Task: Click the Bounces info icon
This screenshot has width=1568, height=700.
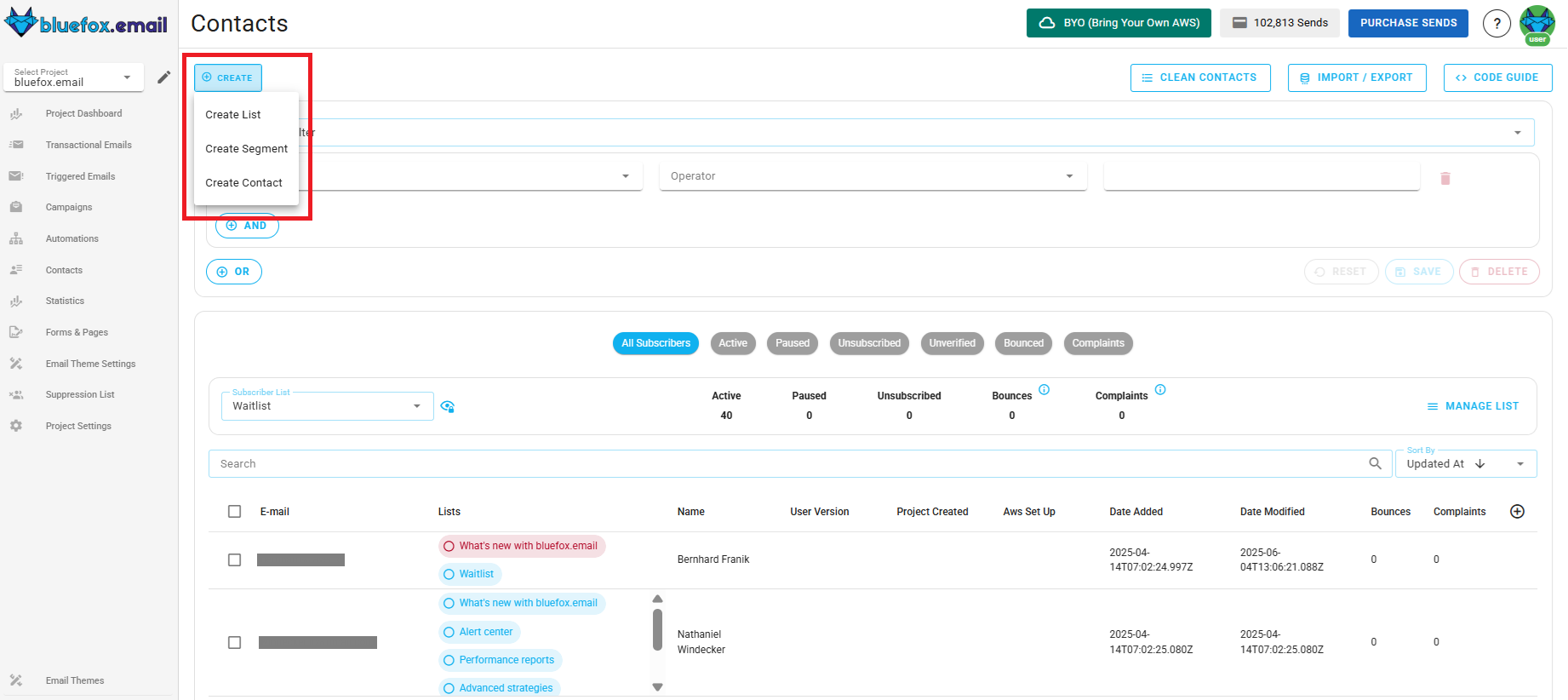Action: 1044,389
